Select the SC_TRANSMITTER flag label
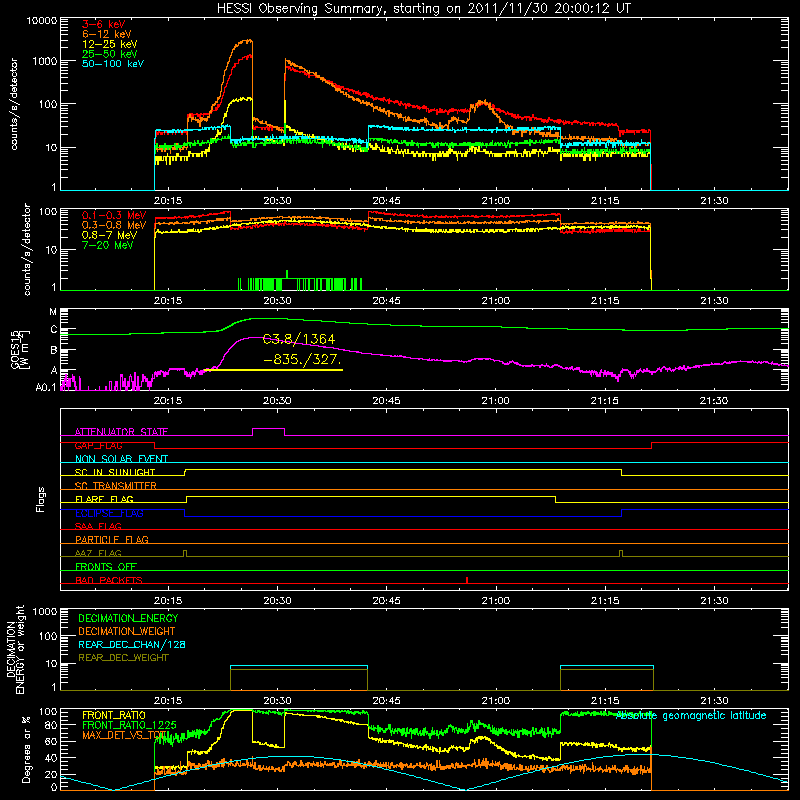800x800 pixels. click(116, 486)
